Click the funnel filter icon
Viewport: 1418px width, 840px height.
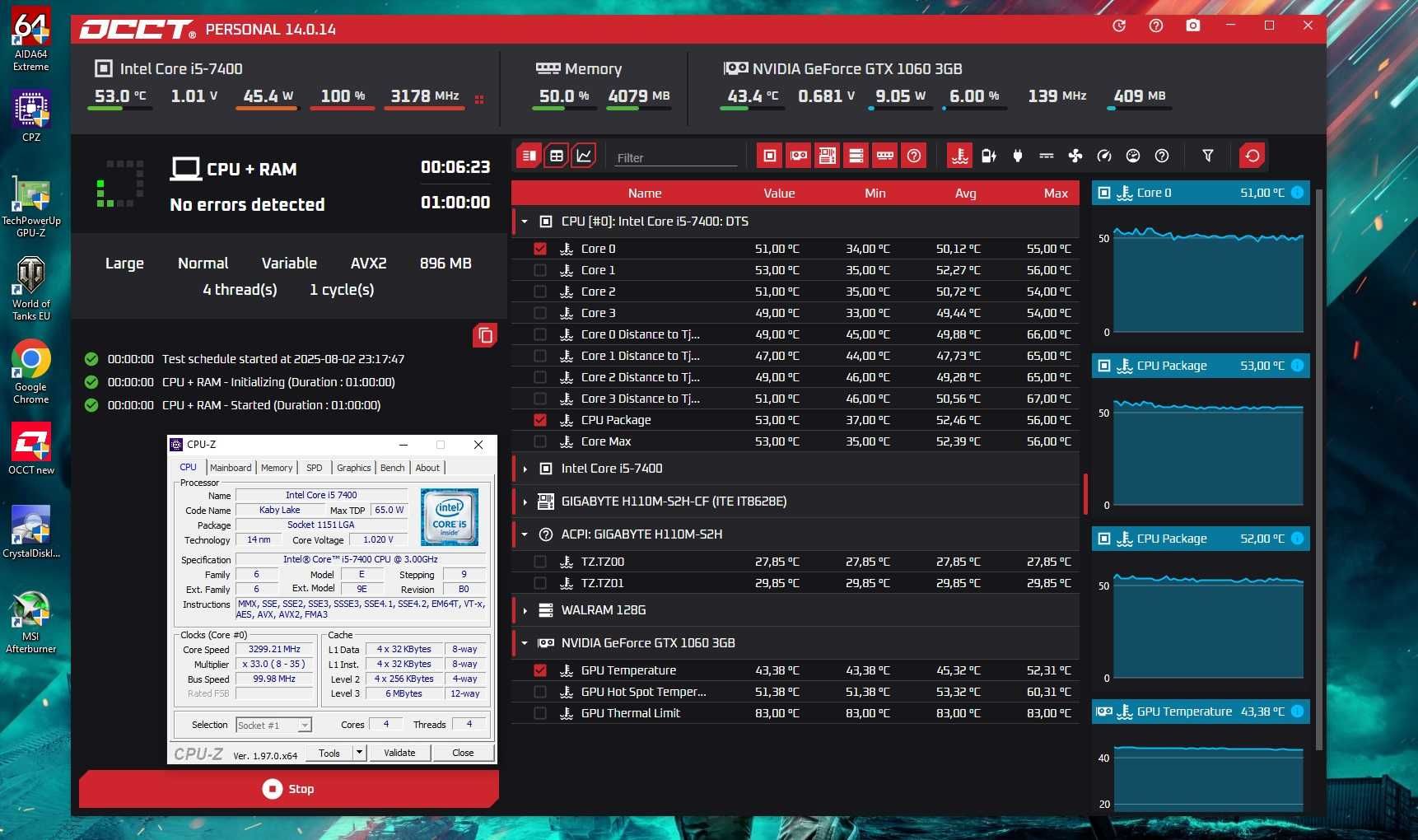point(1208,156)
